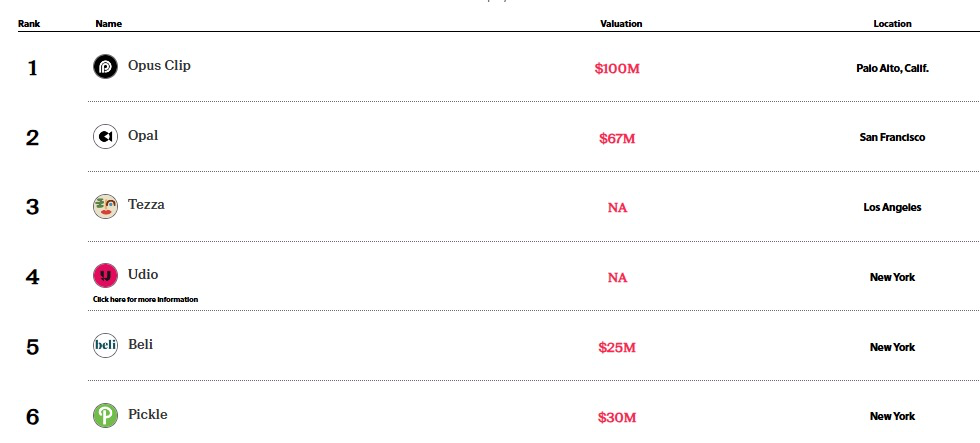980x443 pixels.
Task: Click the Palo Alto, Calif. location
Action: tap(892, 68)
